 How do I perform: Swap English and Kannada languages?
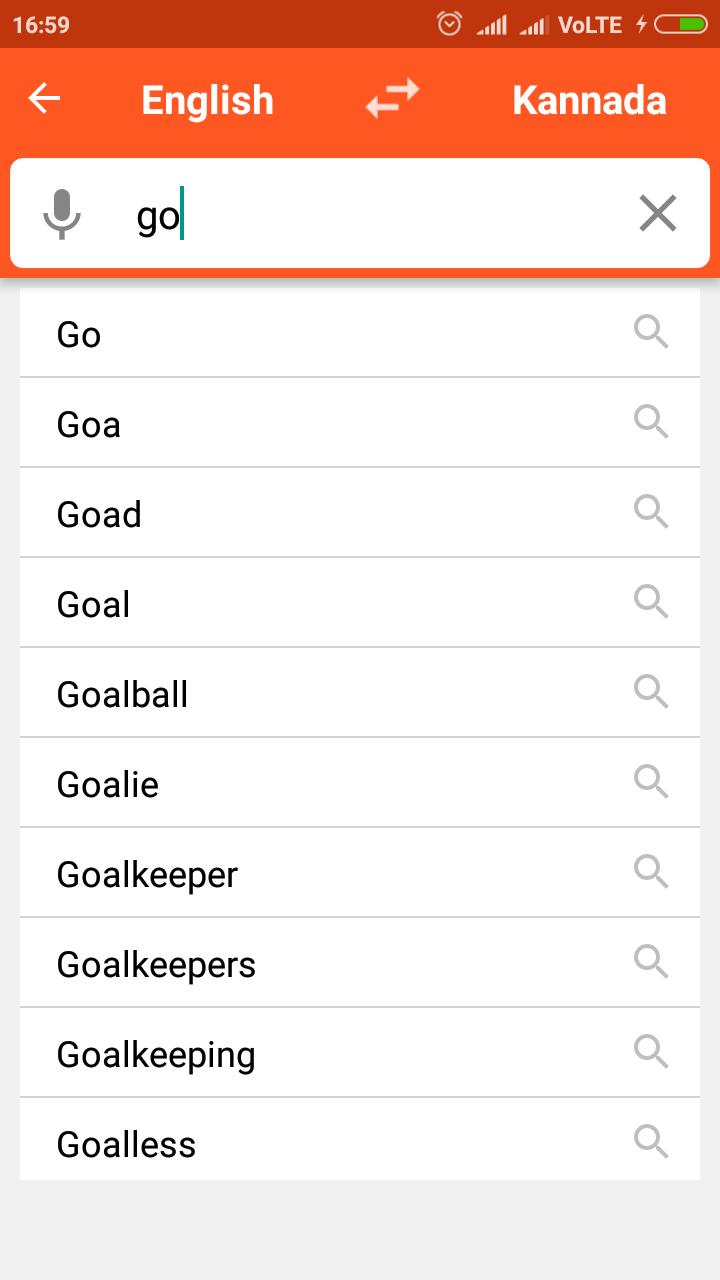[x=392, y=98]
